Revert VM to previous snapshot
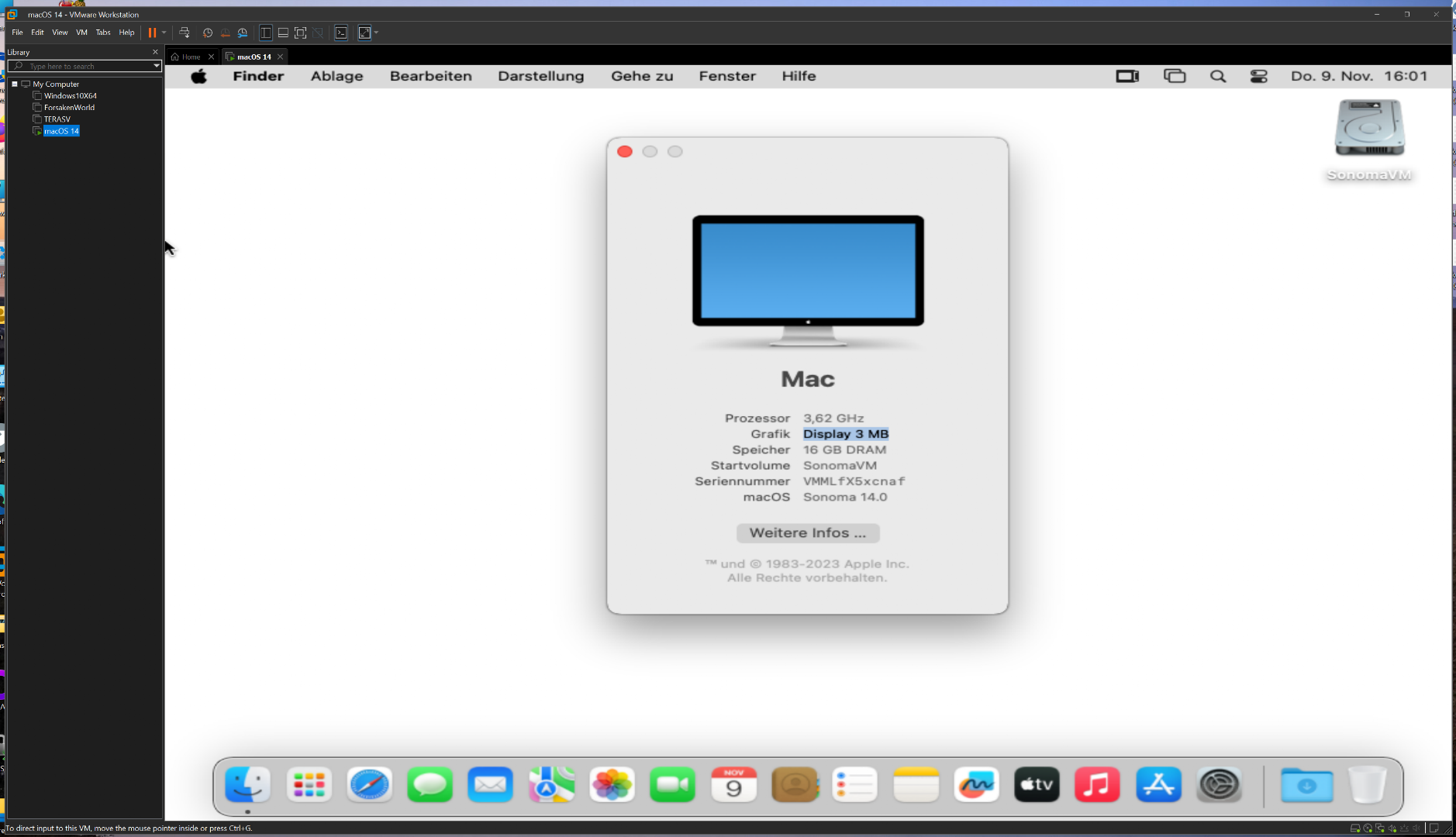 point(225,33)
